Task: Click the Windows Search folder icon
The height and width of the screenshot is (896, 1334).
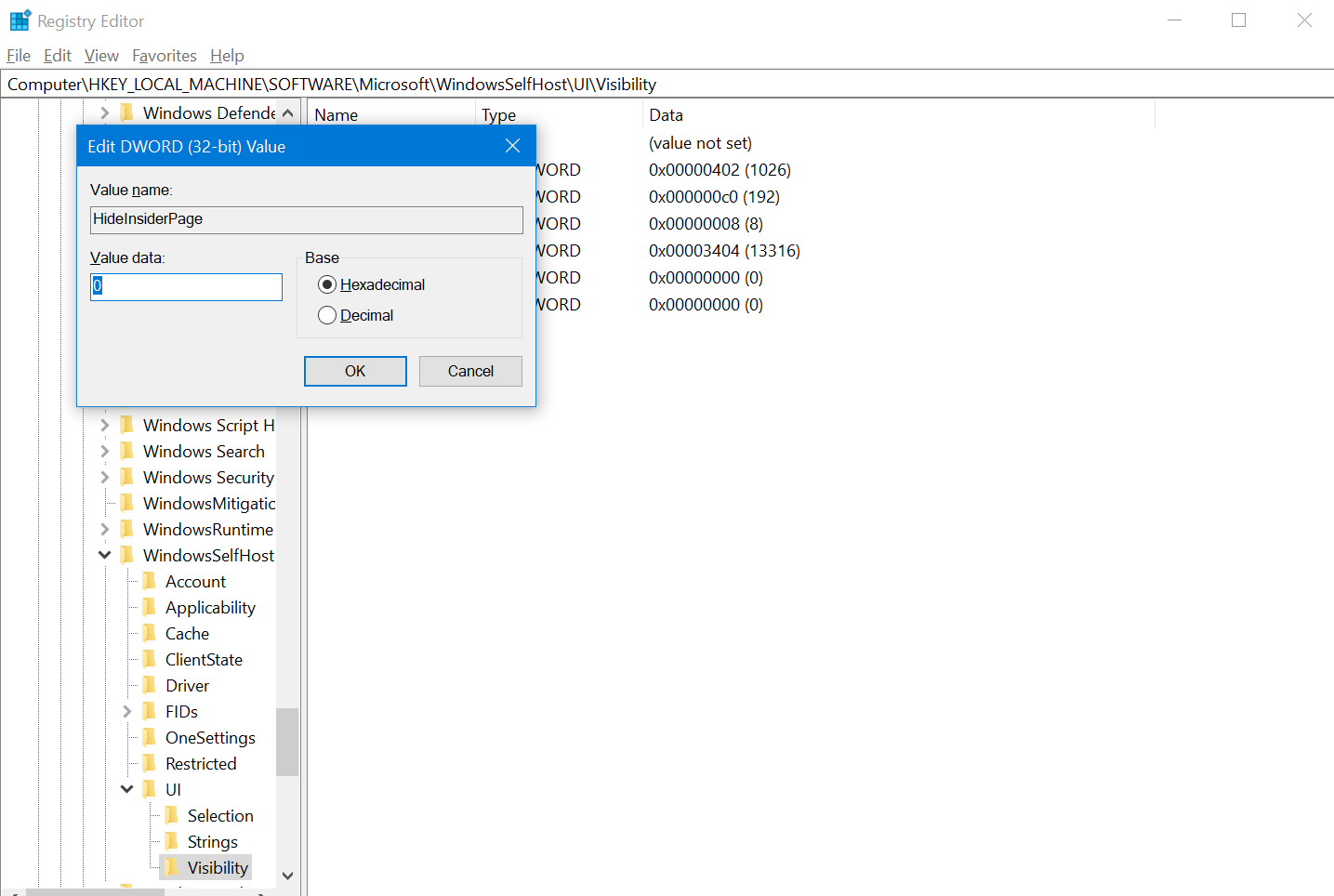Action: pos(127,451)
